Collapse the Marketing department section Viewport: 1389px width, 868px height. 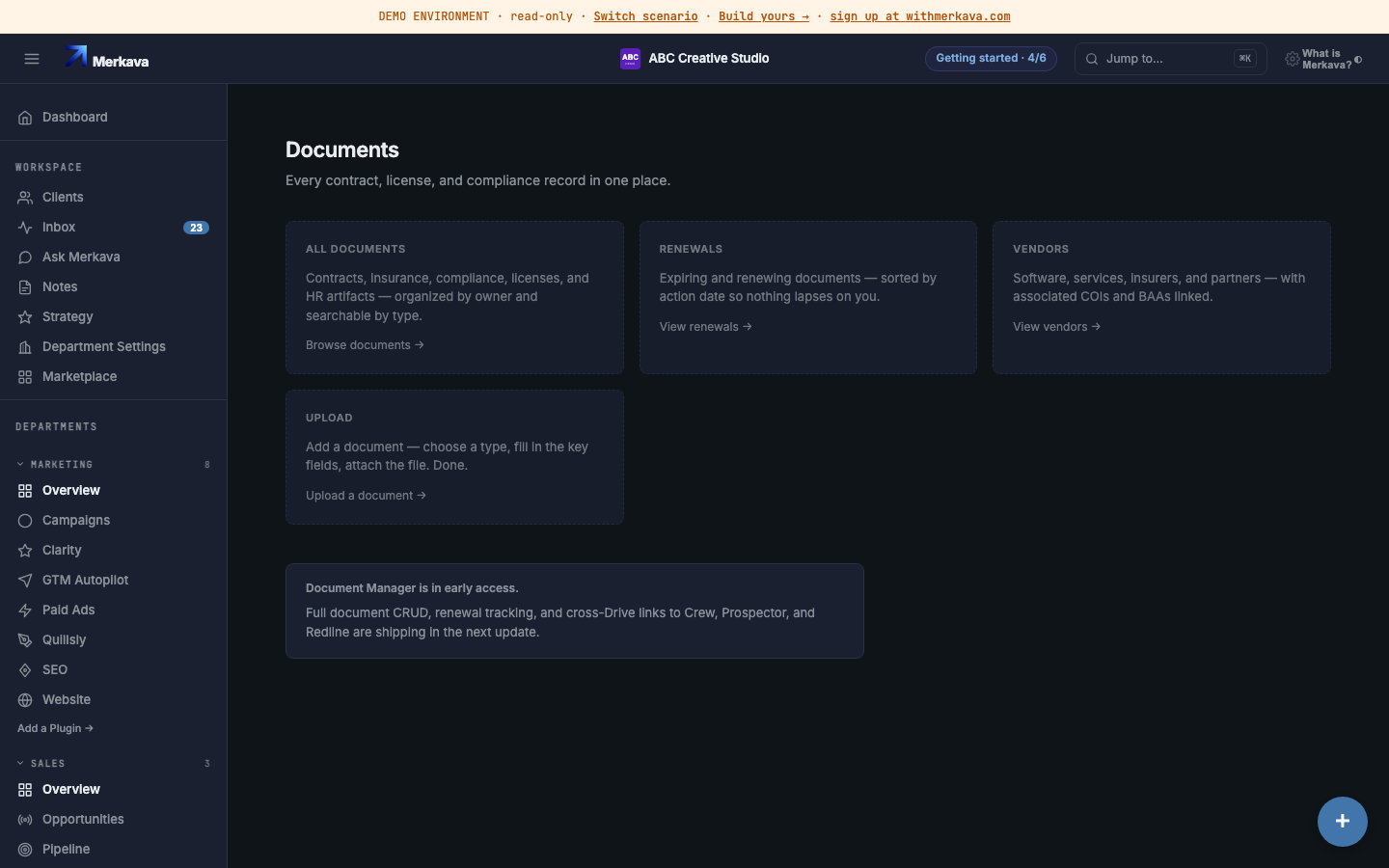pyautogui.click(x=20, y=464)
